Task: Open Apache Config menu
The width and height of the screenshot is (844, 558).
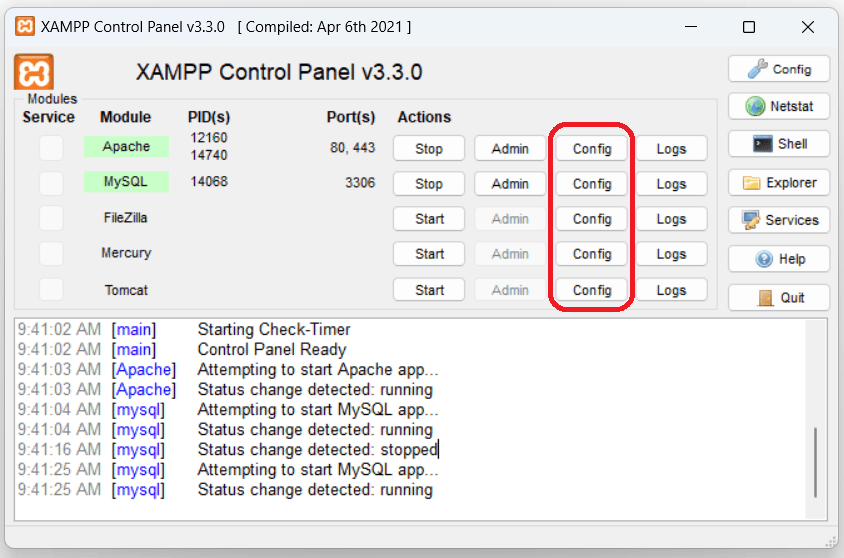Action: click(592, 149)
